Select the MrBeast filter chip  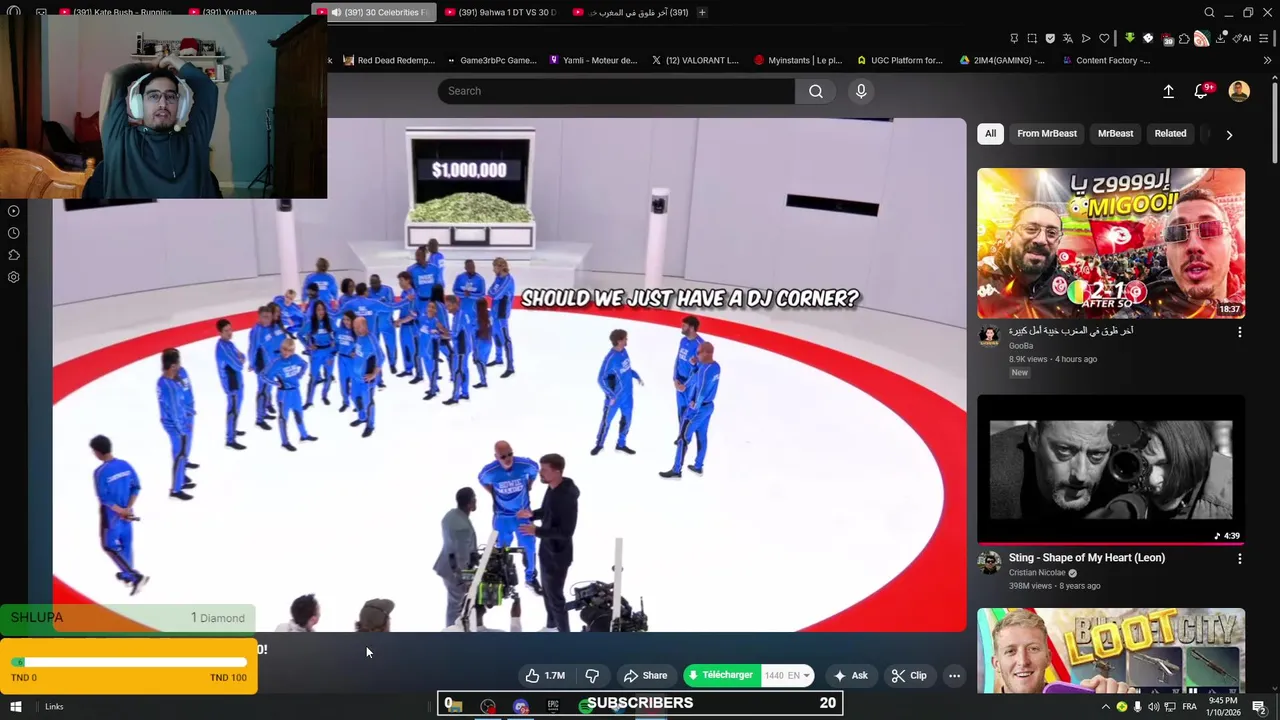point(1115,133)
